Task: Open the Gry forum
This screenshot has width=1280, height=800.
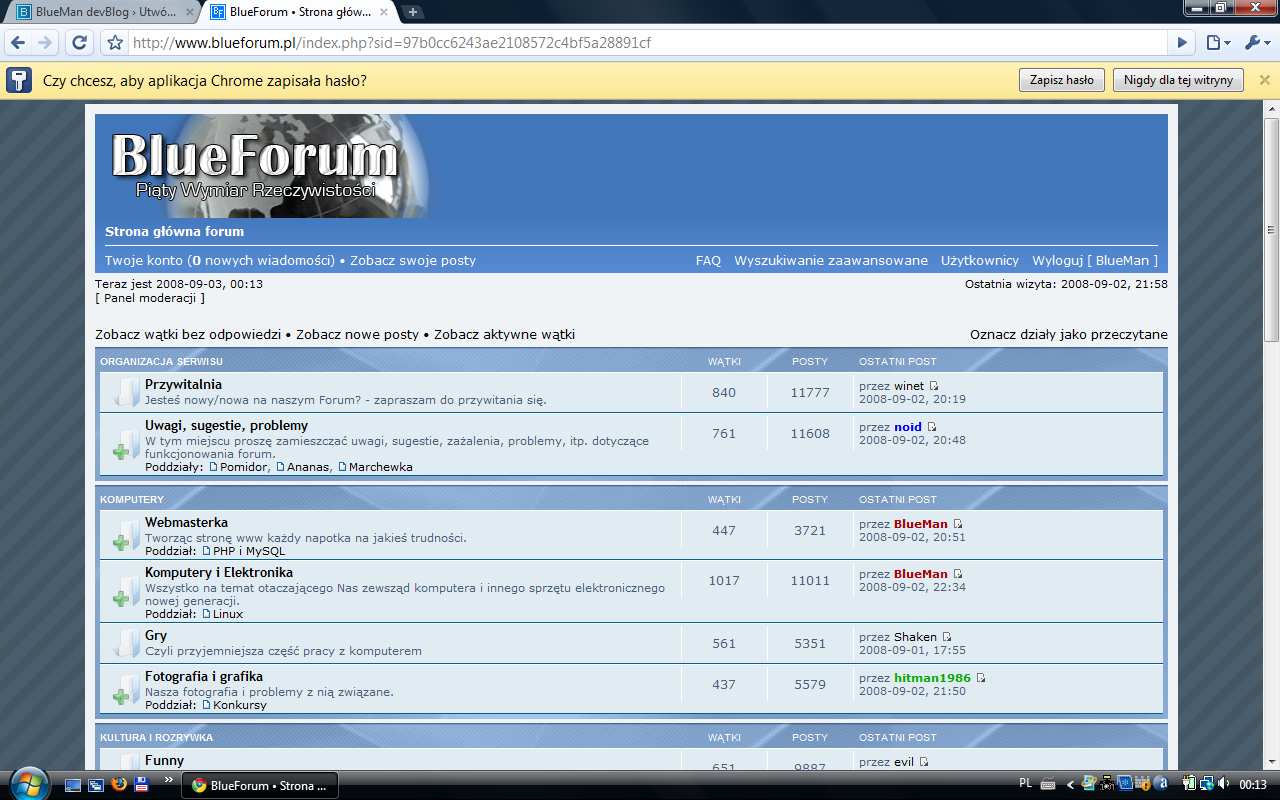Action: [156, 635]
